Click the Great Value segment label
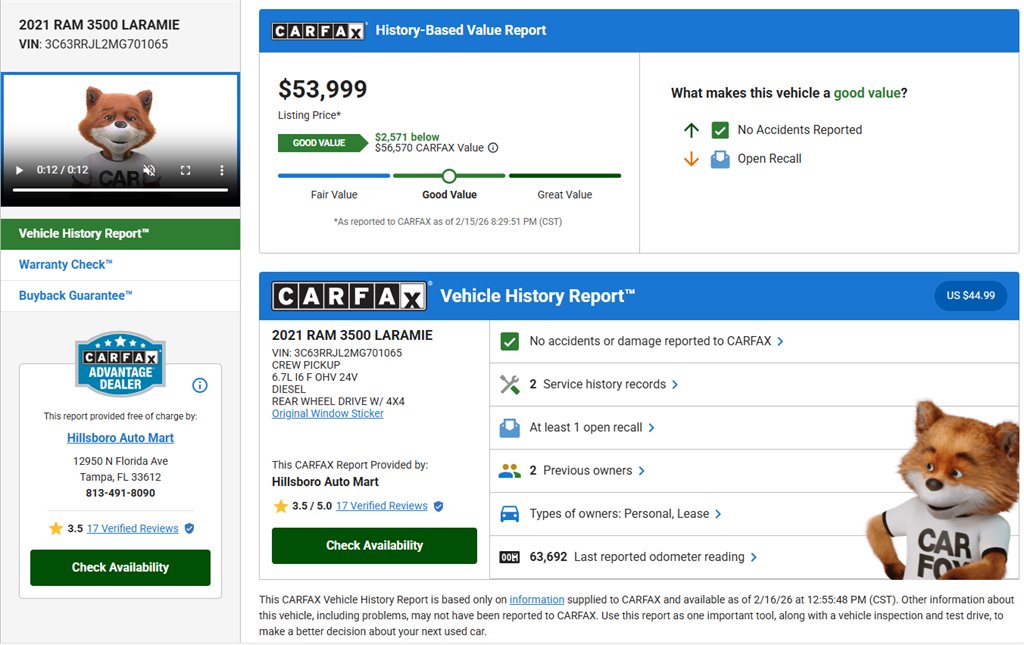The height and width of the screenshot is (645, 1024). click(x=565, y=195)
